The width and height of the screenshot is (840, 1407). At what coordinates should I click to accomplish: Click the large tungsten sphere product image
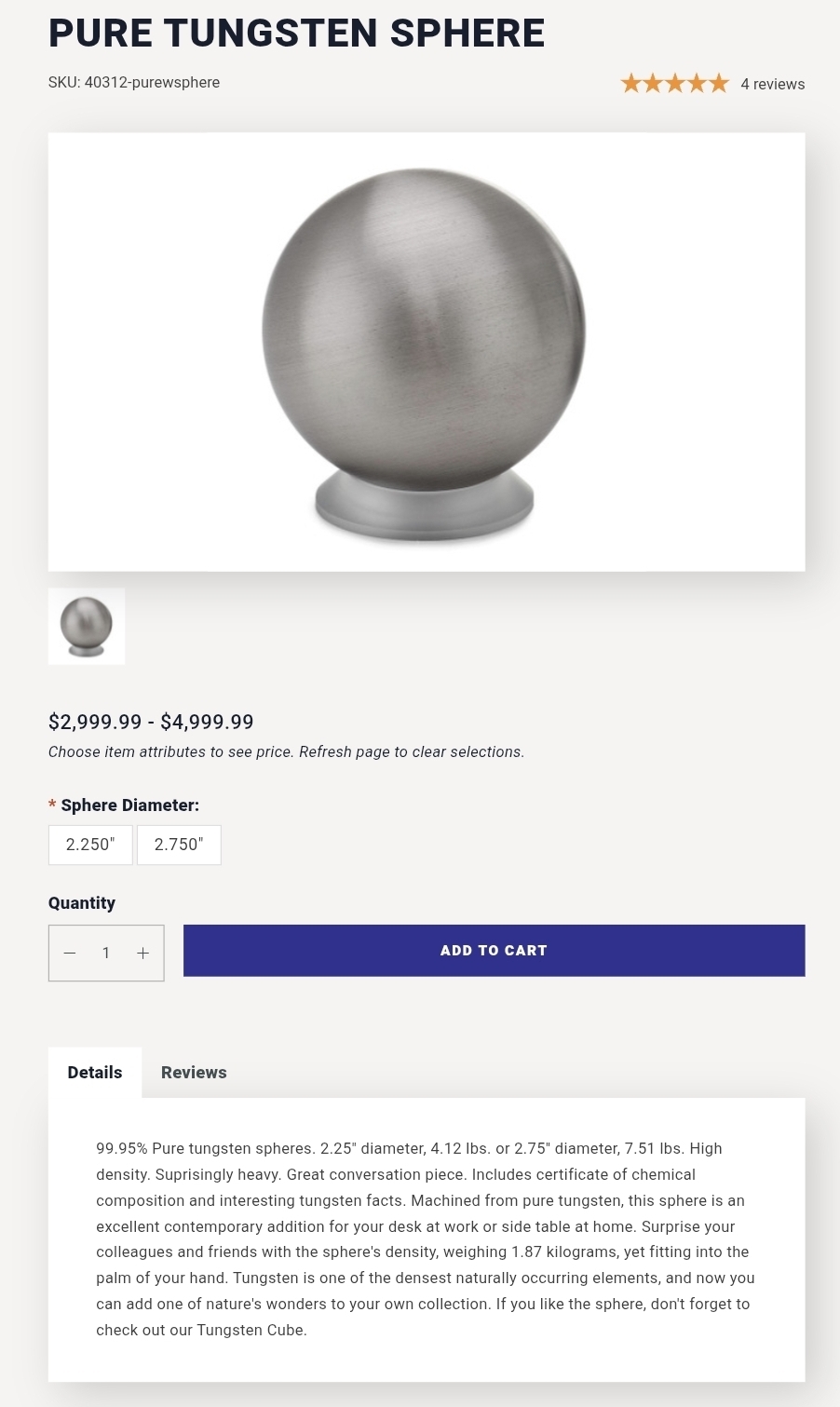tap(426, 352)
